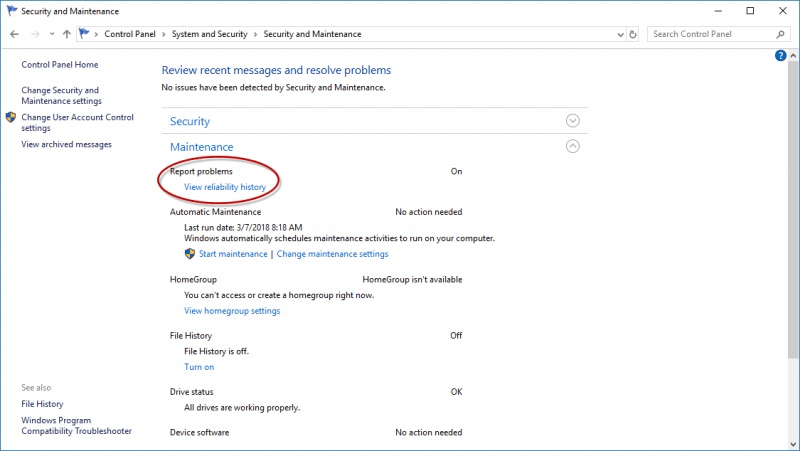The height and width of the screenshot is (451, 800).
Task: Click View reliability history link
Action: point(225,187)
